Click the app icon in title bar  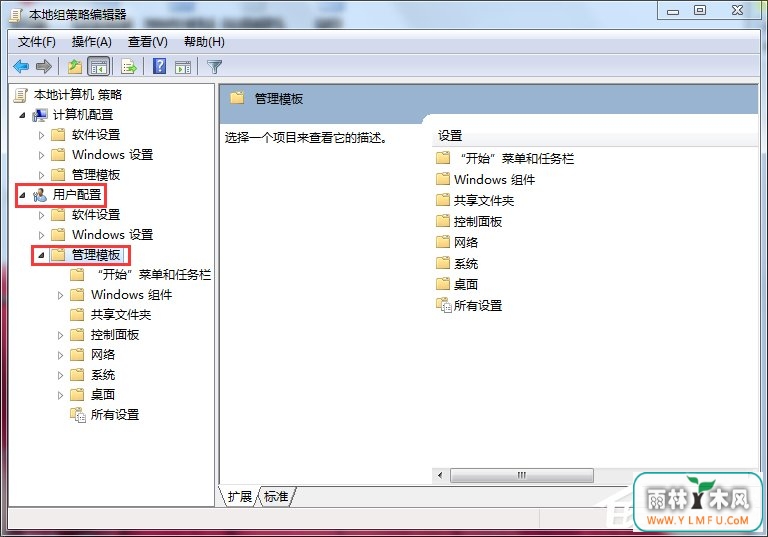click(x=16, y=15)
